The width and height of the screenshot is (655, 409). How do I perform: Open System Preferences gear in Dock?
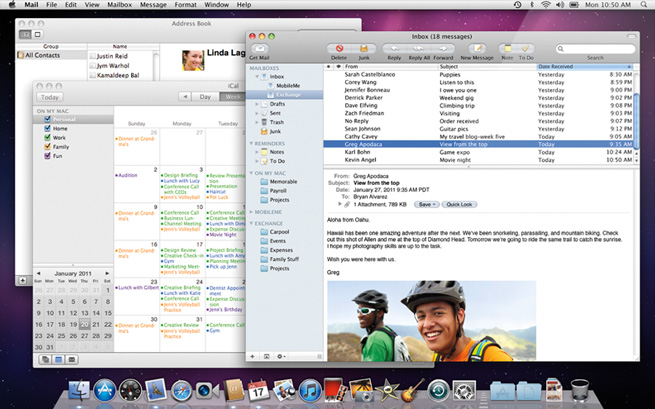[464, 391]
